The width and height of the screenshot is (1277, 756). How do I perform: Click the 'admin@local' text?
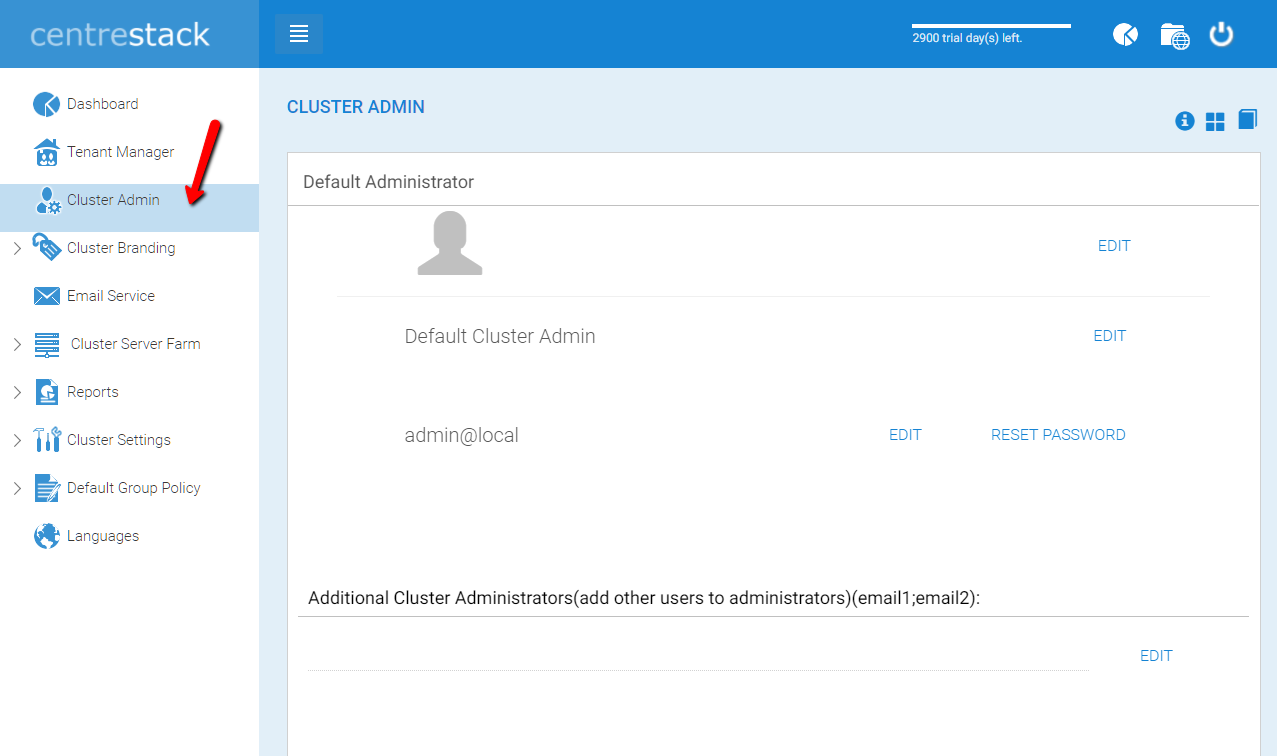(461, 436)
